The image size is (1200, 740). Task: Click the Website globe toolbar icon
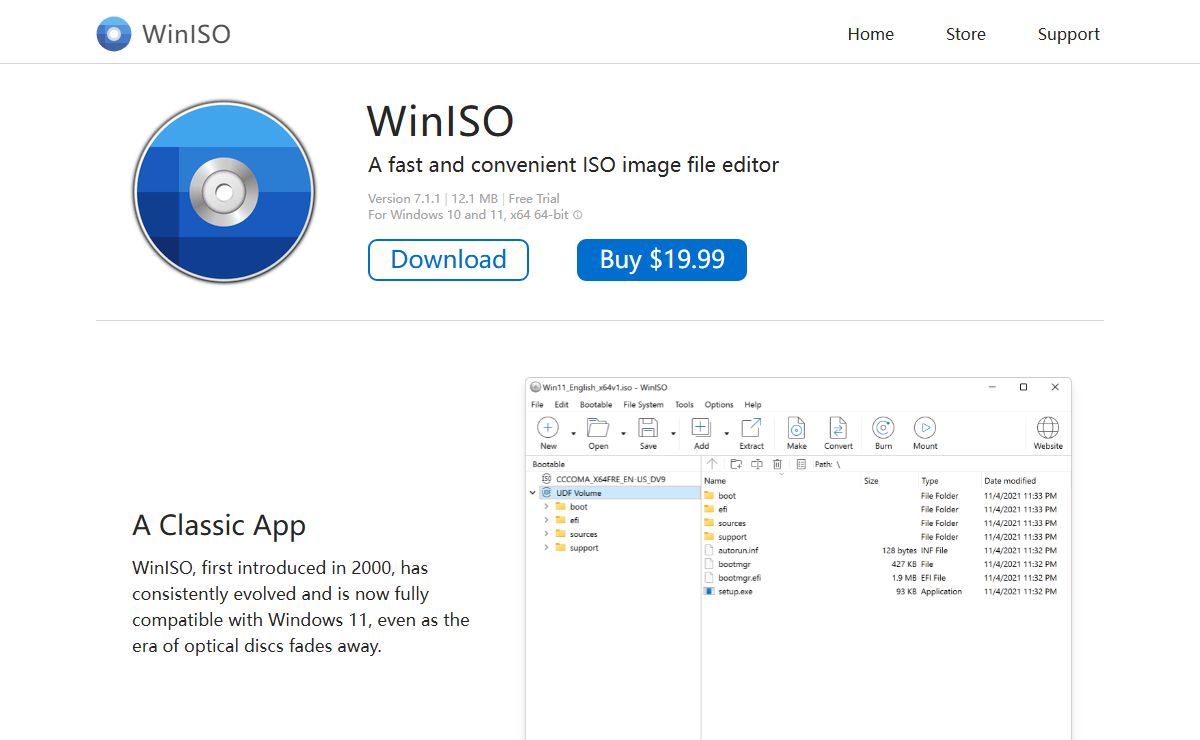(1048, 427)
